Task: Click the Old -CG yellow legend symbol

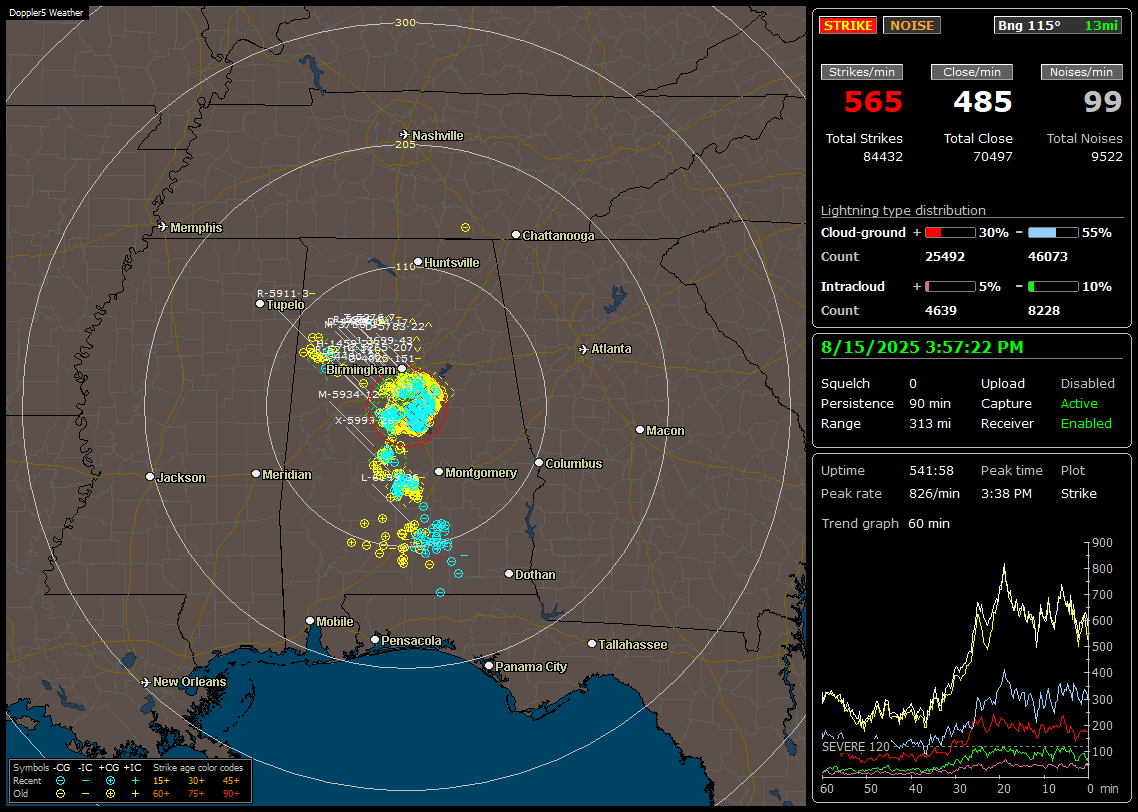Action: [61, 794]
